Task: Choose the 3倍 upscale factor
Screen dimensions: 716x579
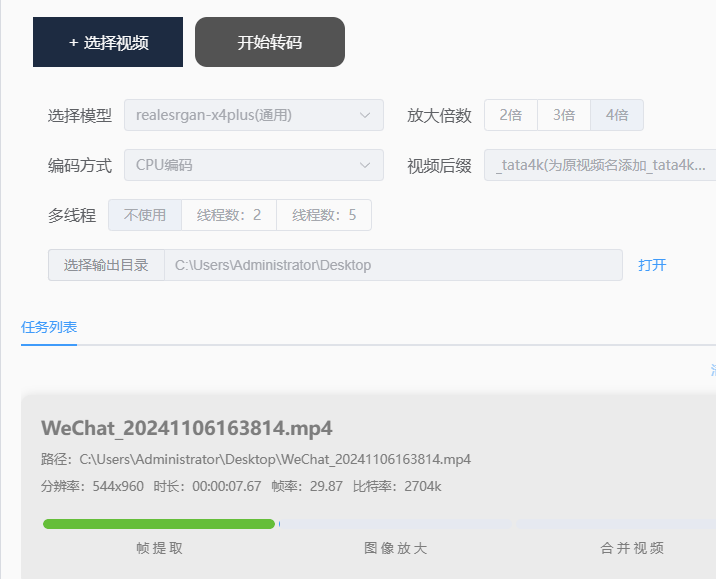Action: tap(563, 115)
